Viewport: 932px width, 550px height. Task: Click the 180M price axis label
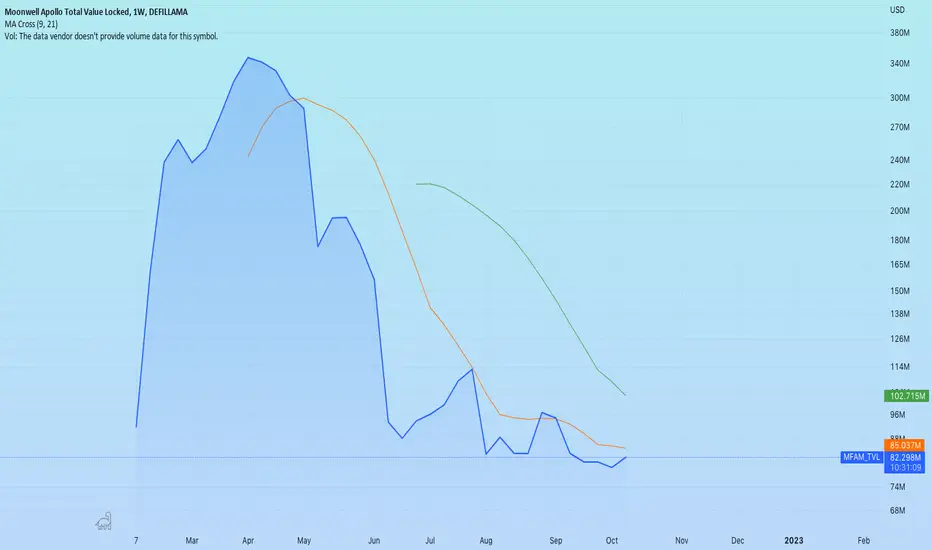[x=899, y=240]
